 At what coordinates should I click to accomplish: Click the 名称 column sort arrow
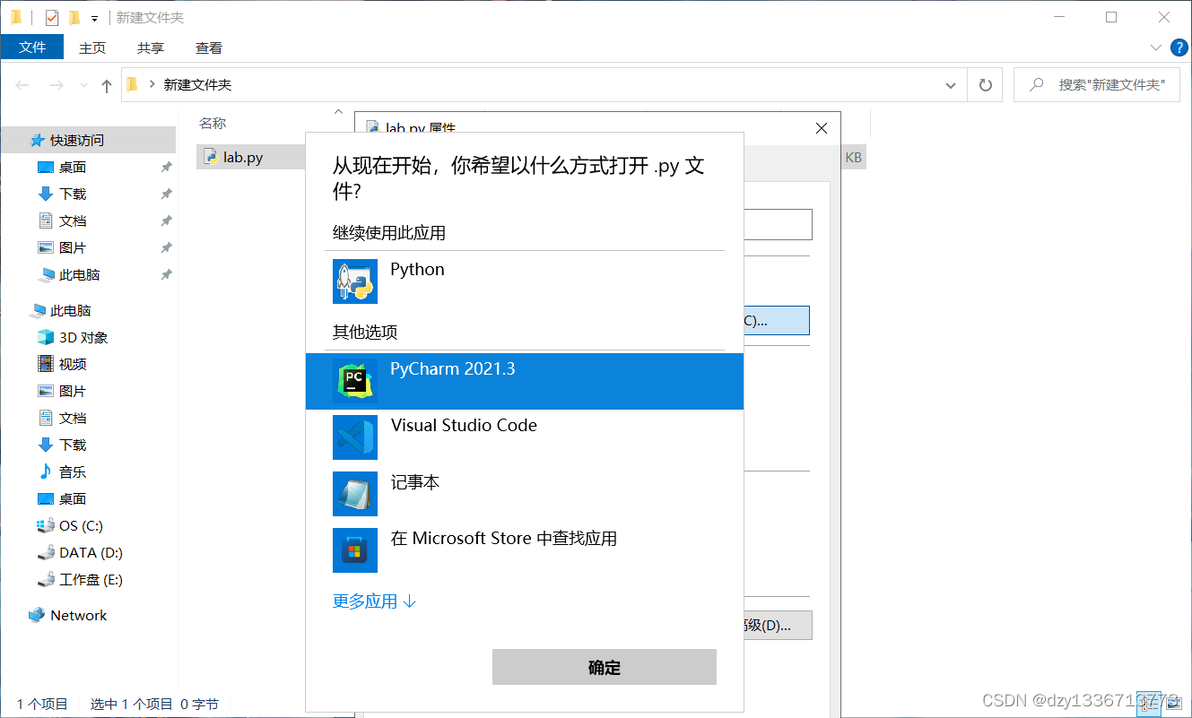pyautogui.click(x=338, y=112)
